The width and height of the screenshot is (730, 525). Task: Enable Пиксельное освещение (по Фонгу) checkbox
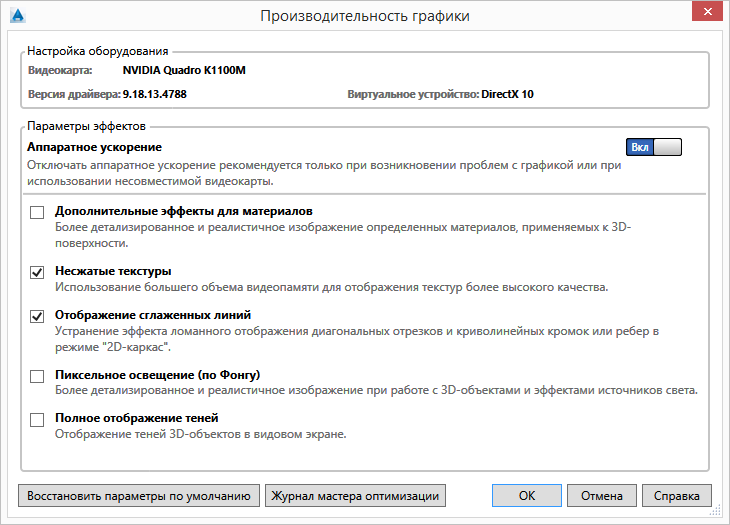[37, 376]
